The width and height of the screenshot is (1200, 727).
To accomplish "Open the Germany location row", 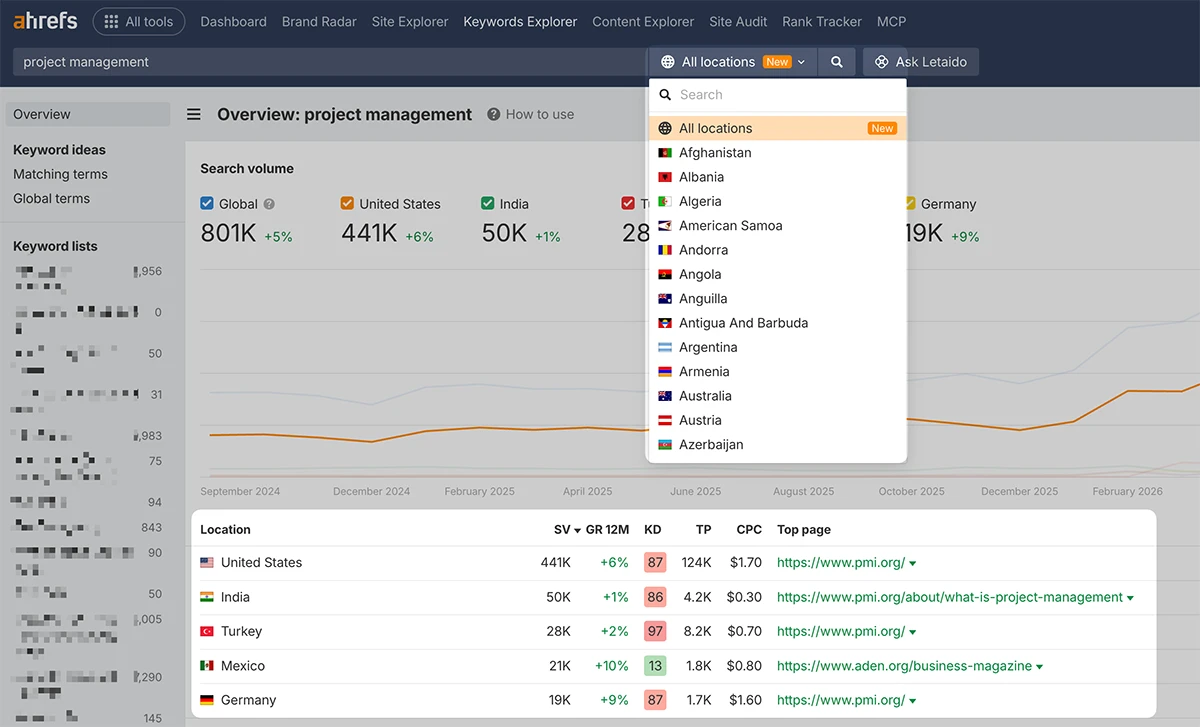I will (673, 700).
